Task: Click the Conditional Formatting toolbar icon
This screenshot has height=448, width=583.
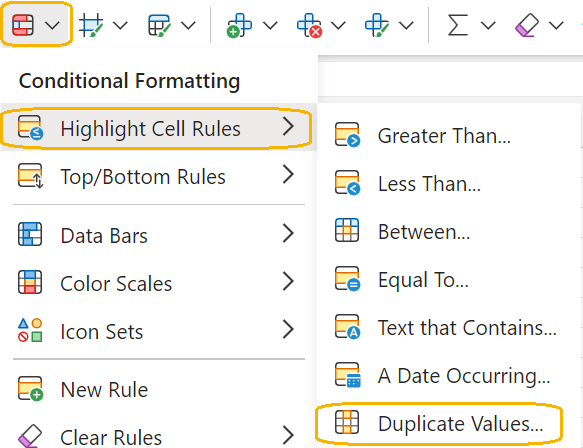Action: point(23,25)
